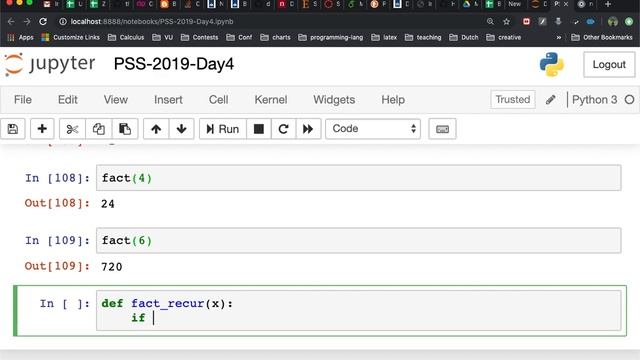Copy selected cells icon
The image size is (640, 360).
(98, 129)
